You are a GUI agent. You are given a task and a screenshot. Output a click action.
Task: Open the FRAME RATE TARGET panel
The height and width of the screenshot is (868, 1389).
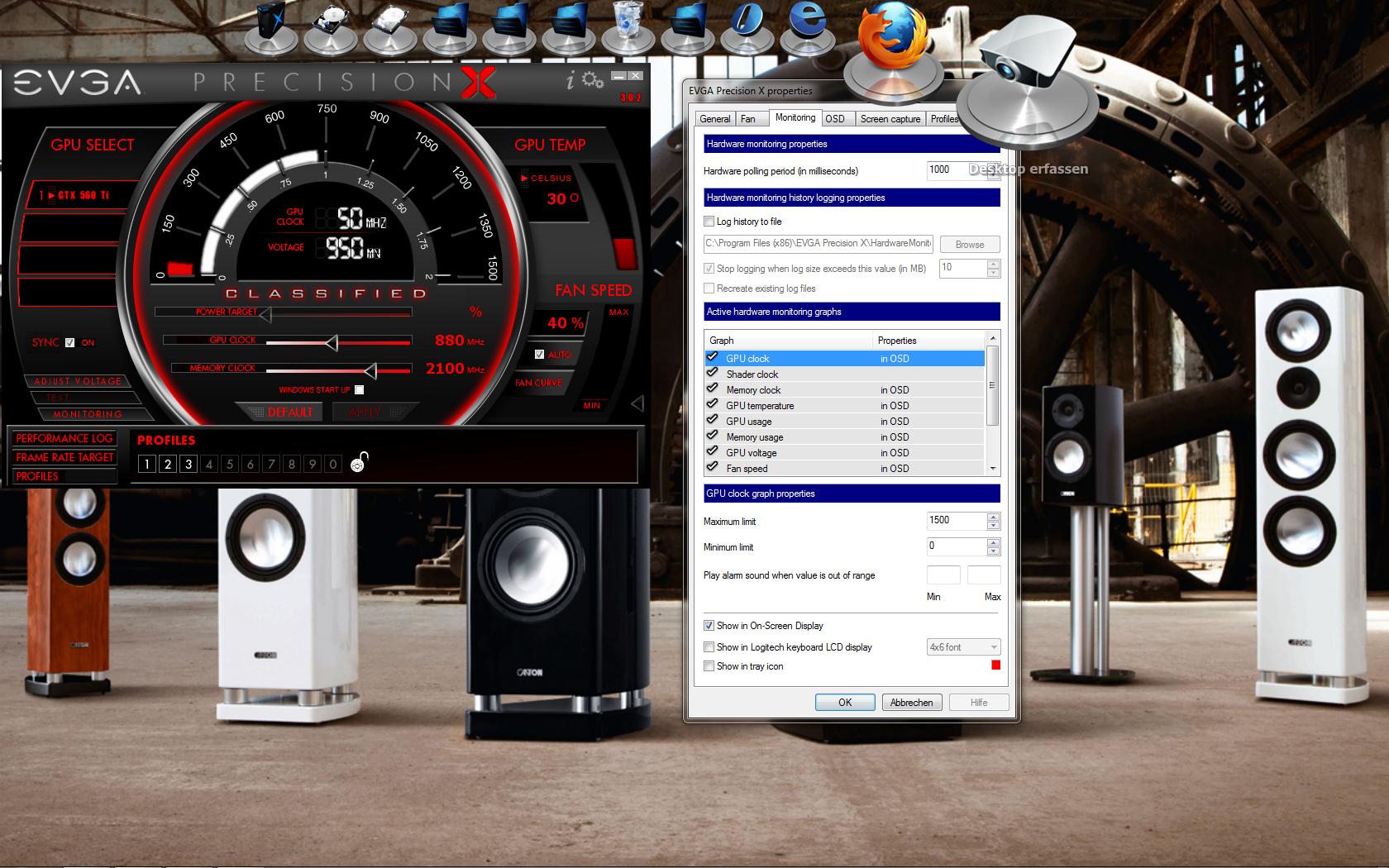coord(64,457)
